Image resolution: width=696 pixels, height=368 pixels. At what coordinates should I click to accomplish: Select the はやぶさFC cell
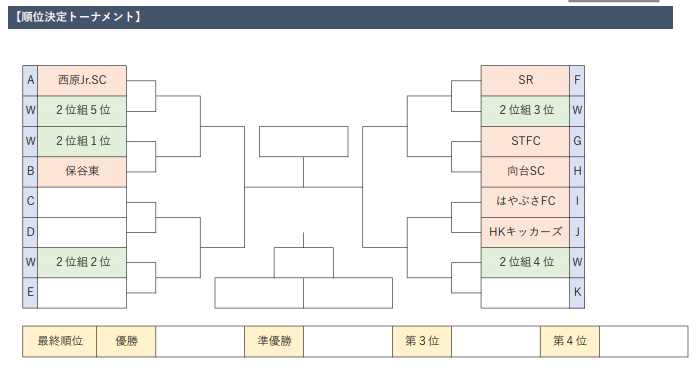525,202
